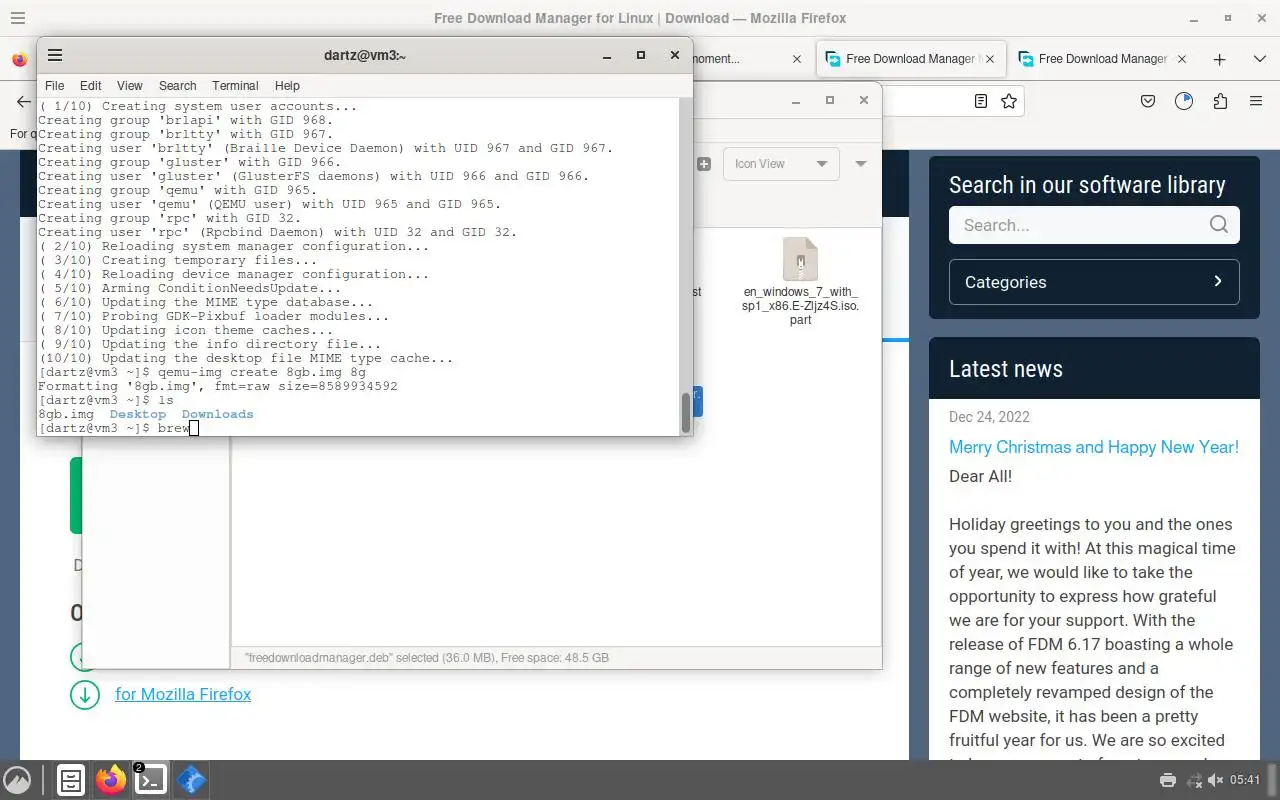Go back using the Firefox back arrow
1280x800 pixels.
pos(24,101)
